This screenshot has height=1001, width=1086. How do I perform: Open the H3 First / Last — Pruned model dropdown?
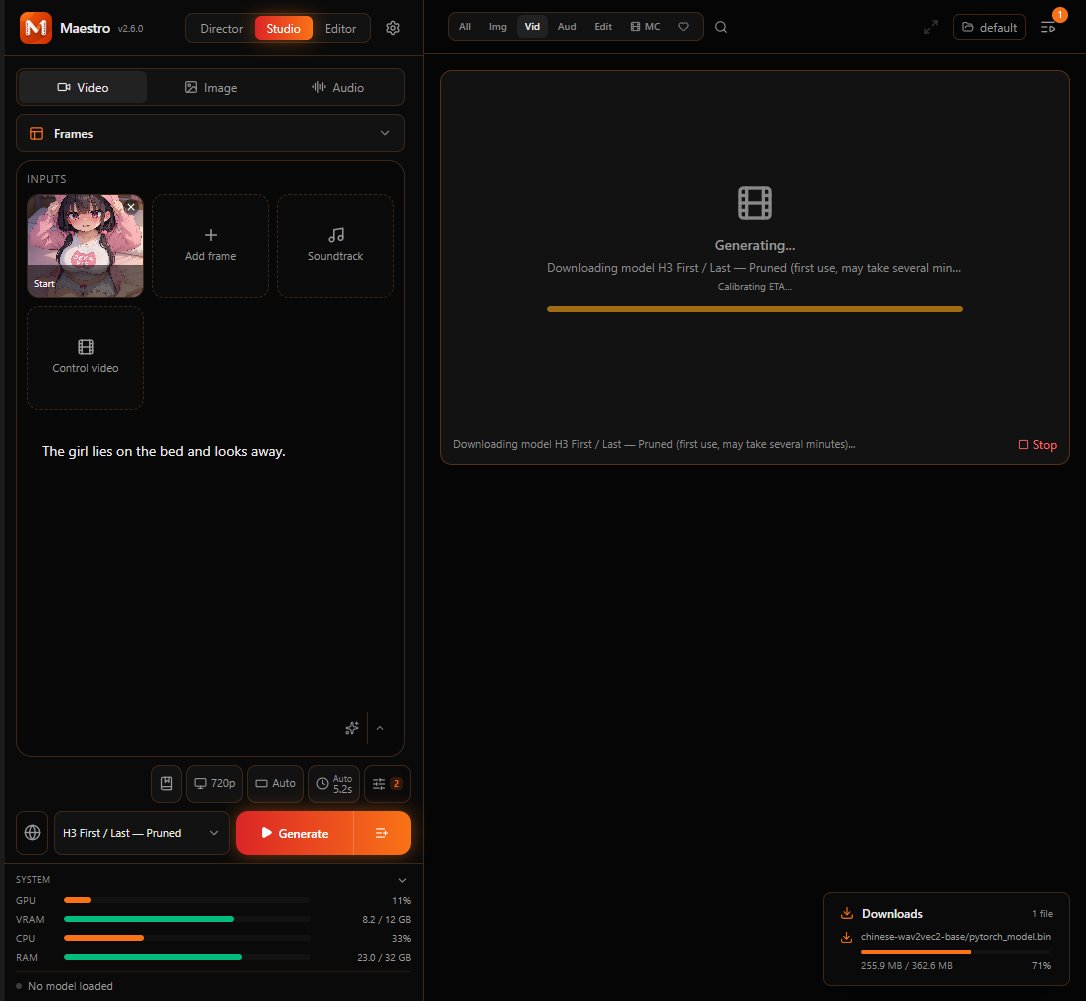coord(141,833)
